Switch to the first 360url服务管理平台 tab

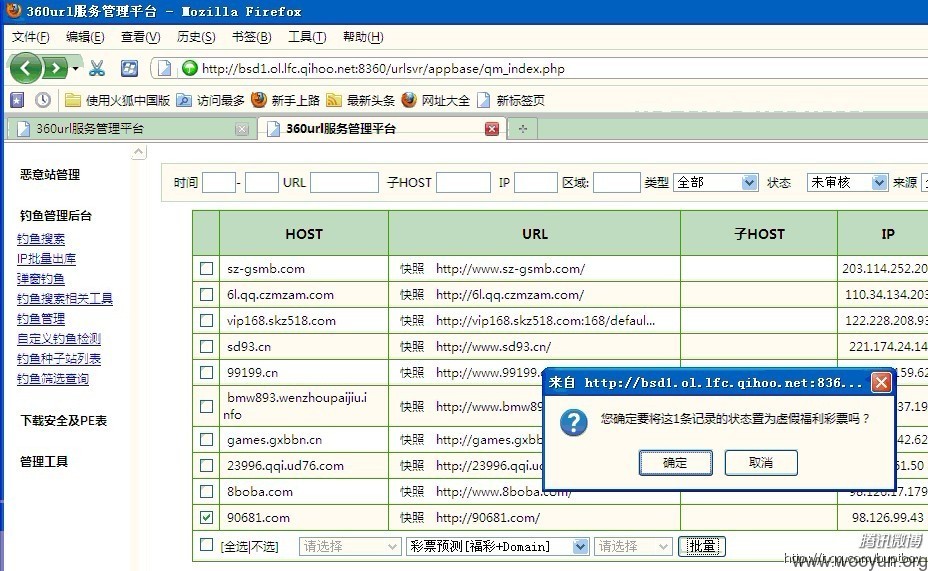(130, 128)
